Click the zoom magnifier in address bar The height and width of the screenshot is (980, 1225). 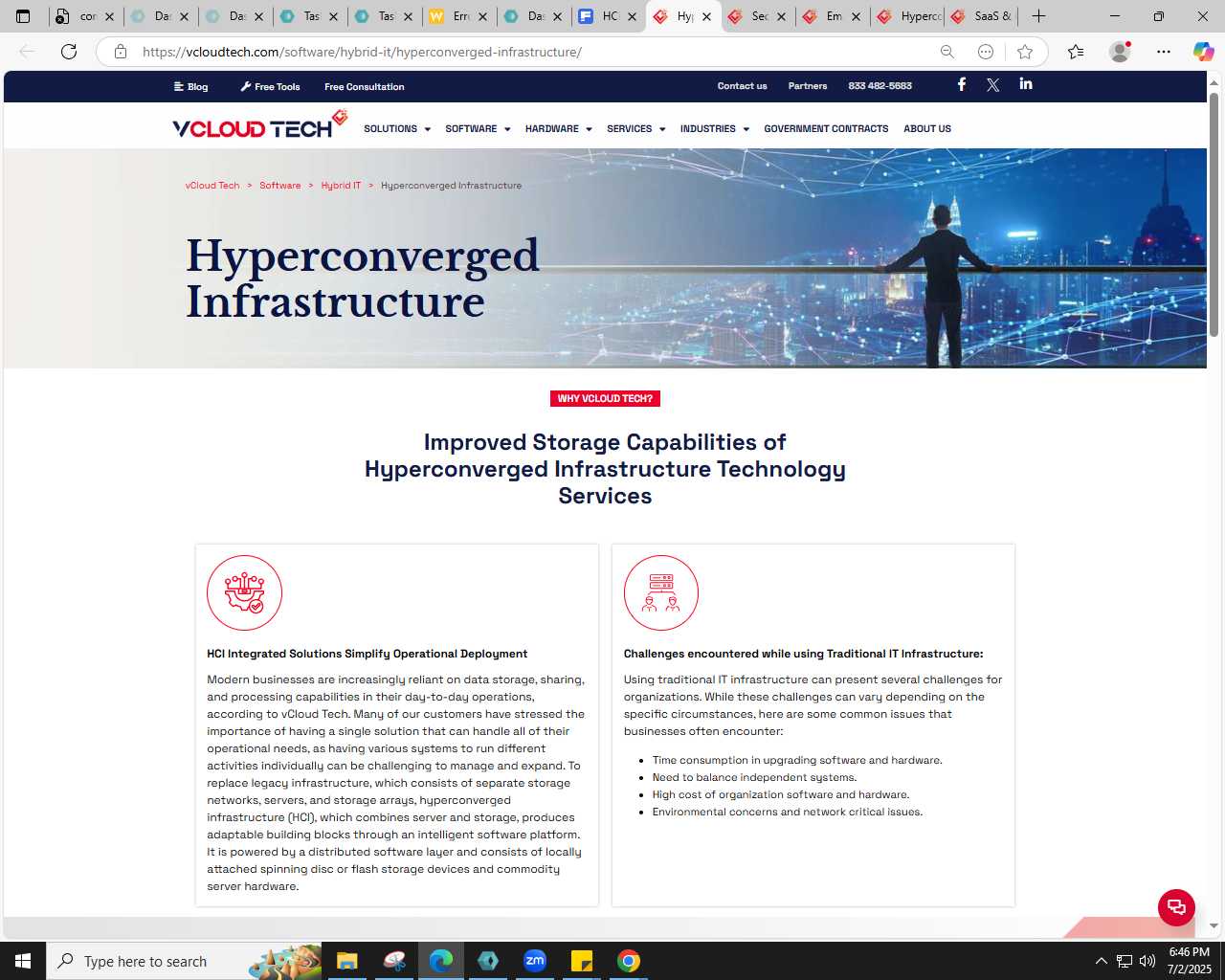[947, 52]
